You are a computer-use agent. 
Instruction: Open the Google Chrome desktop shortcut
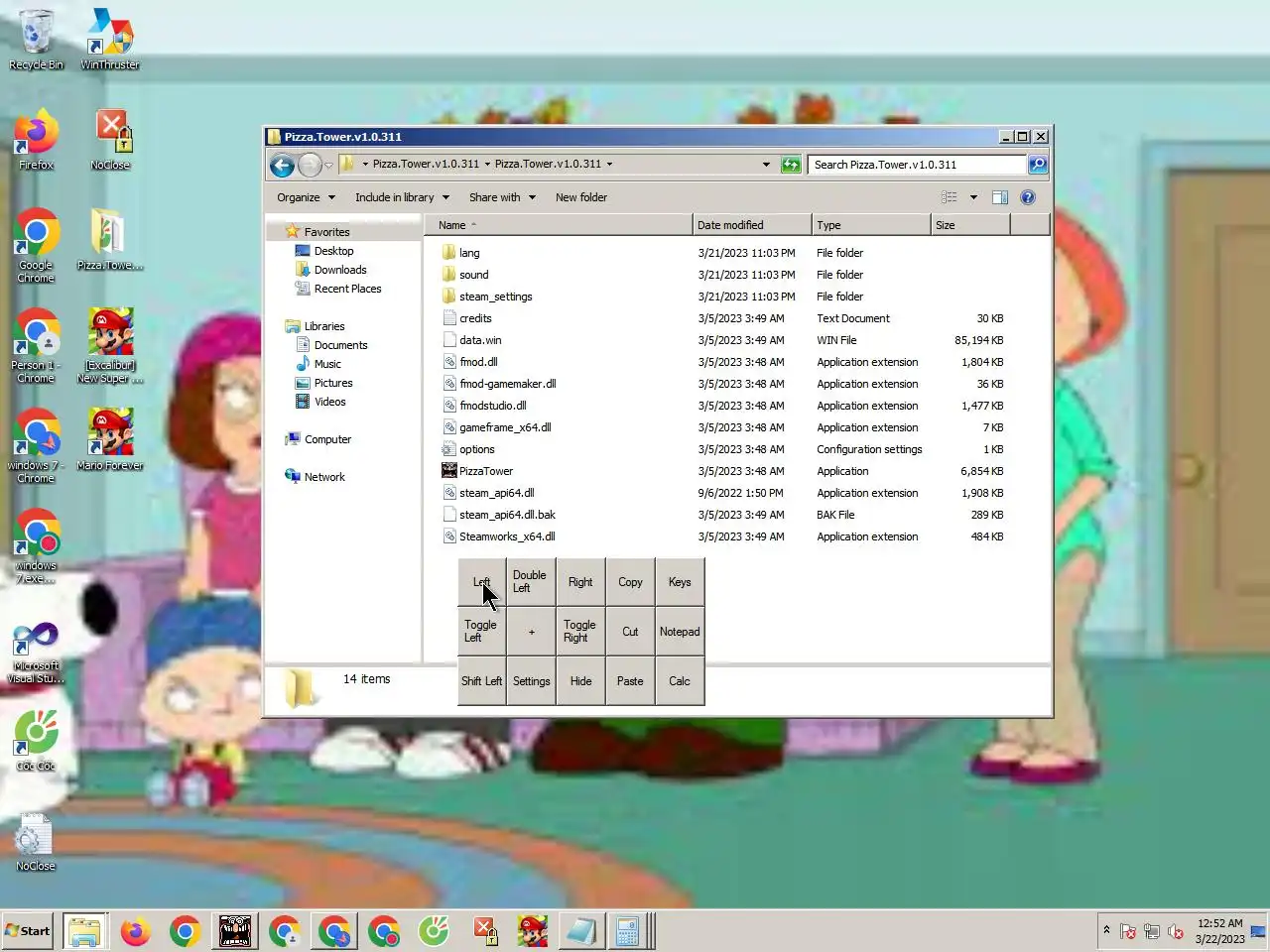pos(36,245)
